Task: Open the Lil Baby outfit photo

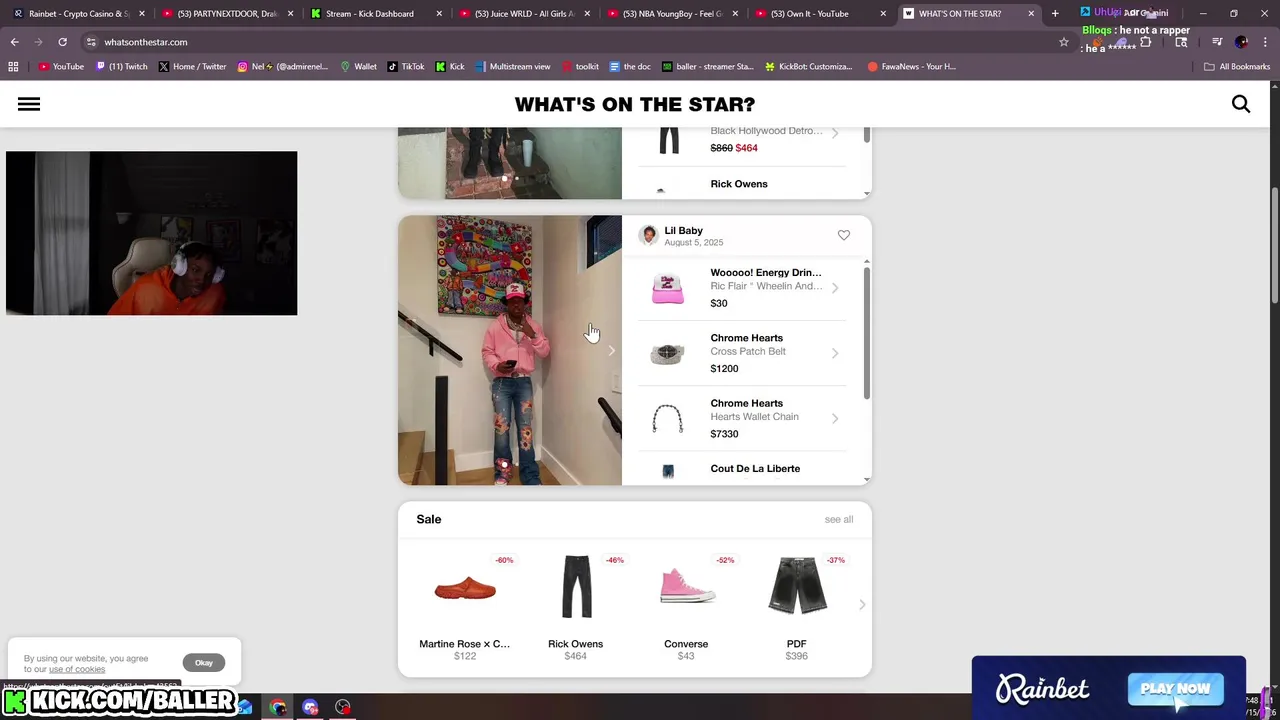Action: click(510, 350)
